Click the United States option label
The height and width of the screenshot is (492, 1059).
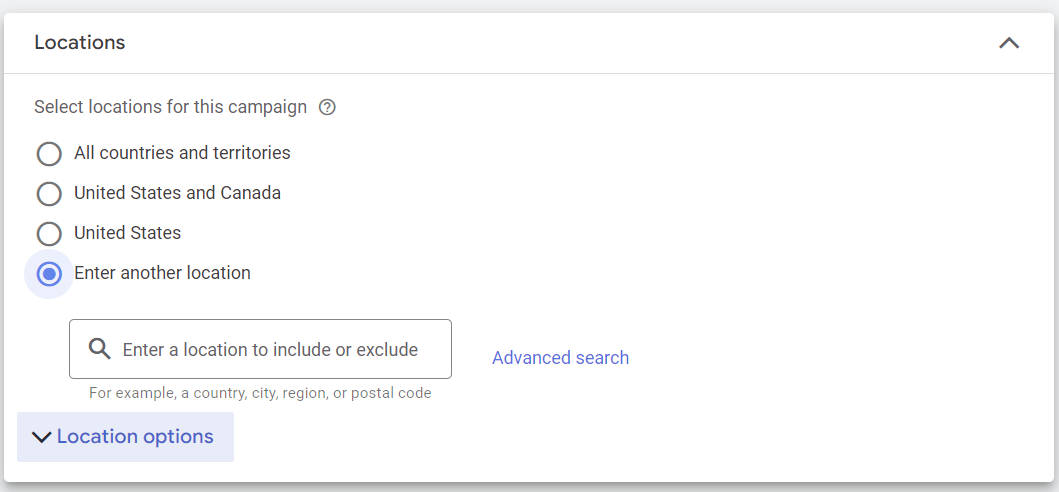(127, 233)
